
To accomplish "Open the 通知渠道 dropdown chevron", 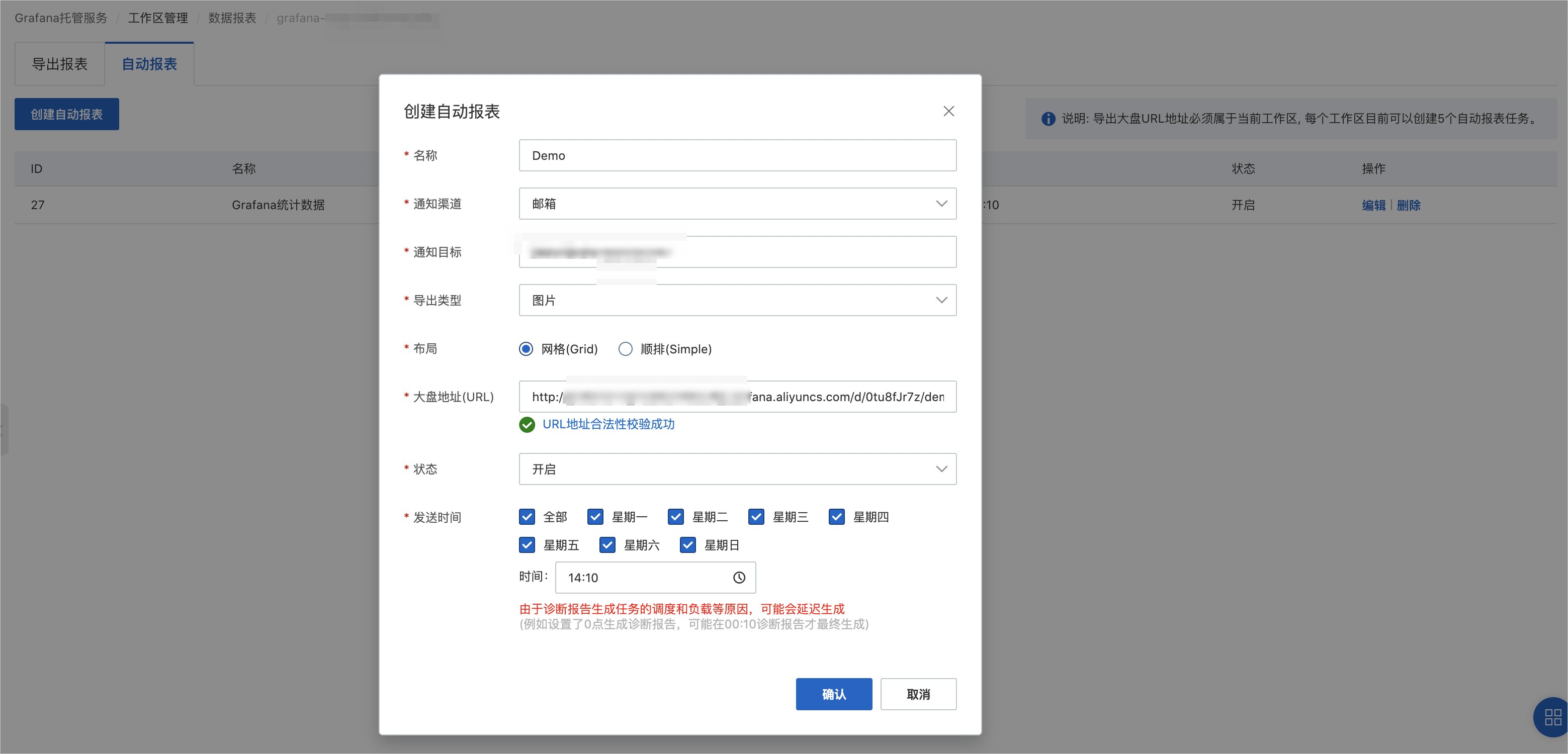I will click(941, 203).
